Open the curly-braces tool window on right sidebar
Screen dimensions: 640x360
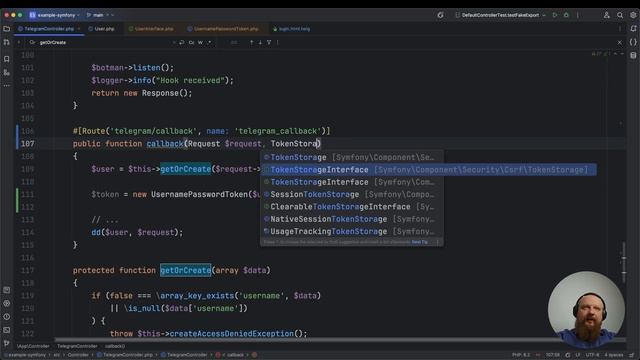[x=633, y=42]
